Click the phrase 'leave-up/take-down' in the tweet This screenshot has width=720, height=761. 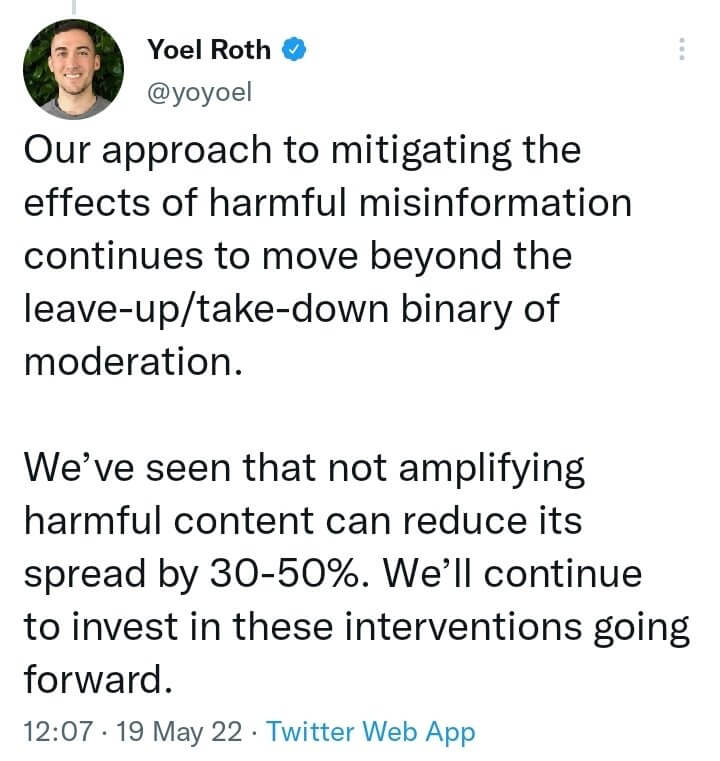pyautogui.click(x=206, y=309)
